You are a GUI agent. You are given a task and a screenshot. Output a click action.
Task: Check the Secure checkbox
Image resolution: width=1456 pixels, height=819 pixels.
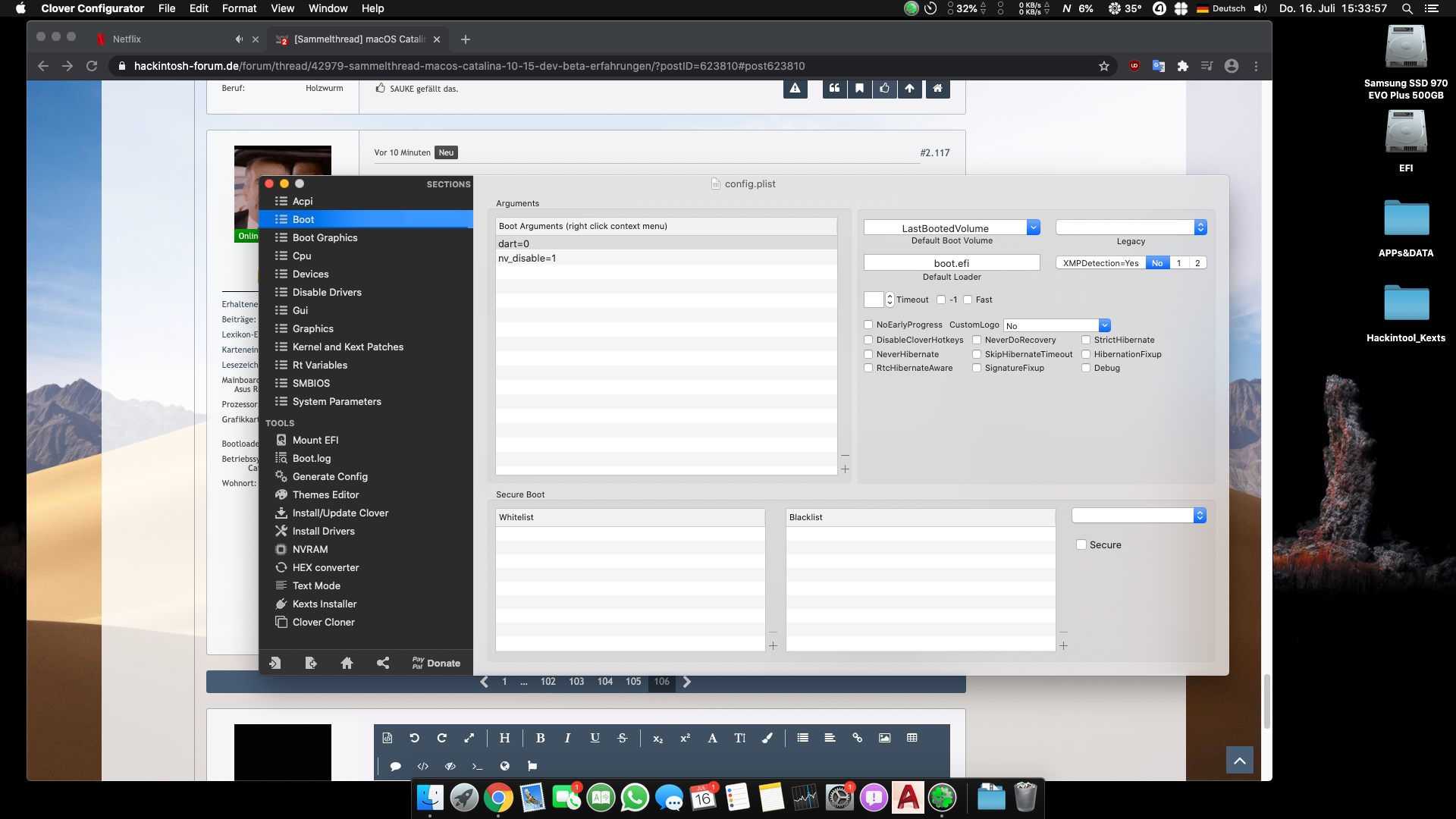pos(1081,544)
